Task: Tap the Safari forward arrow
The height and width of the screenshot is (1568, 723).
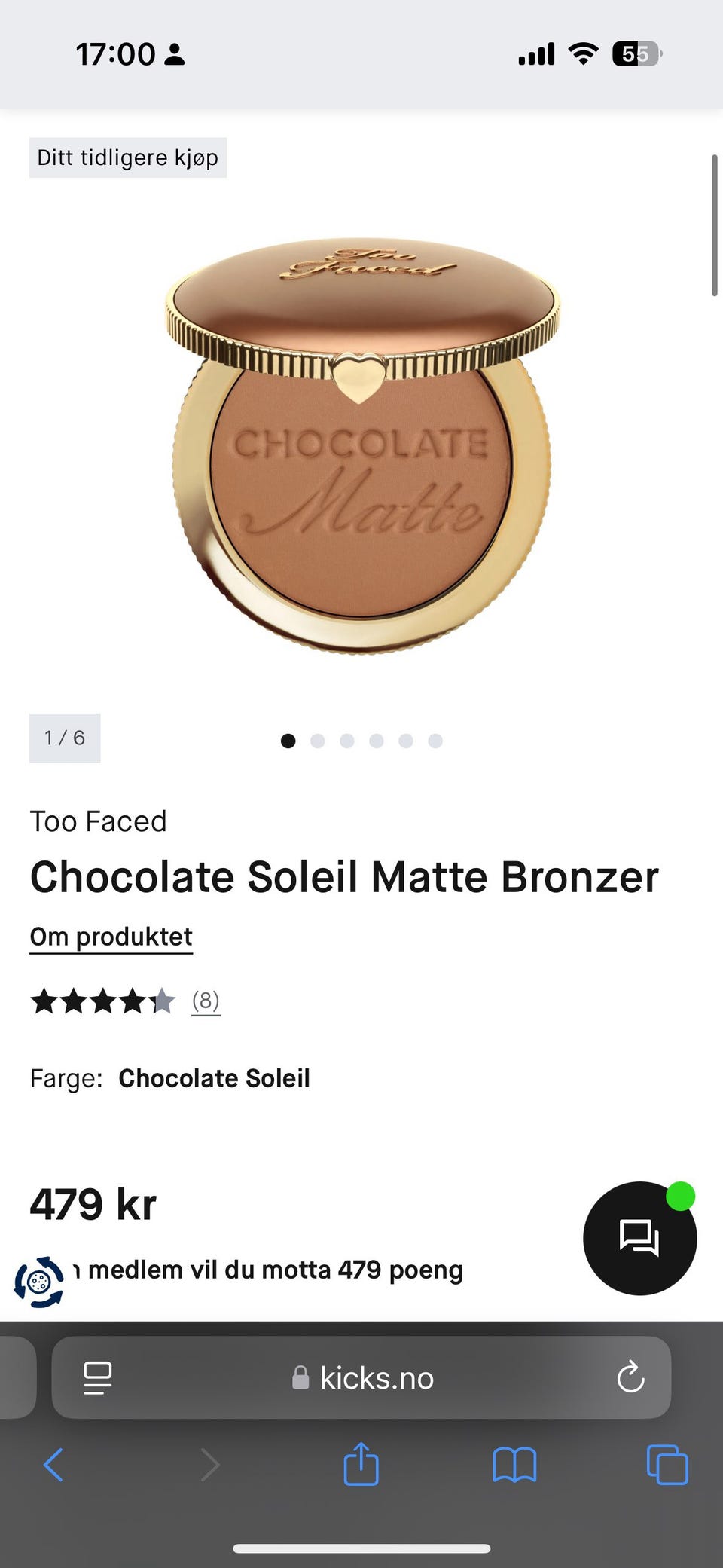Action: pyautogui.click(x=210, y=1465)
